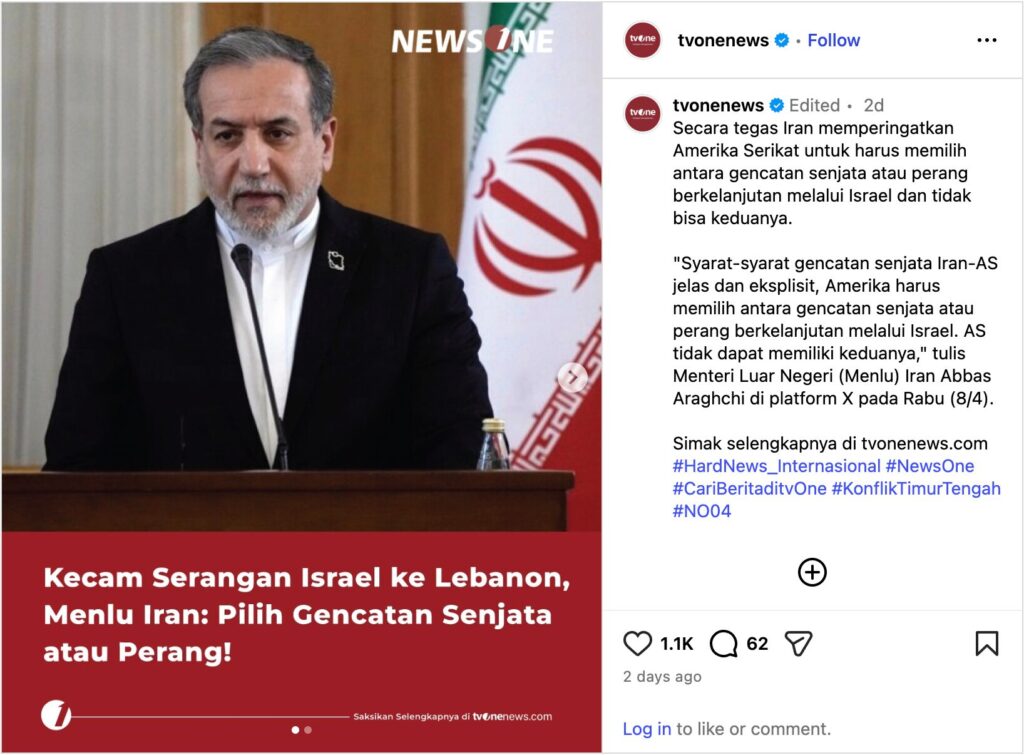The height and width of the screenshot is (755, 1024).
Task: Open tvonenews username in header
Action: [723, 40]
